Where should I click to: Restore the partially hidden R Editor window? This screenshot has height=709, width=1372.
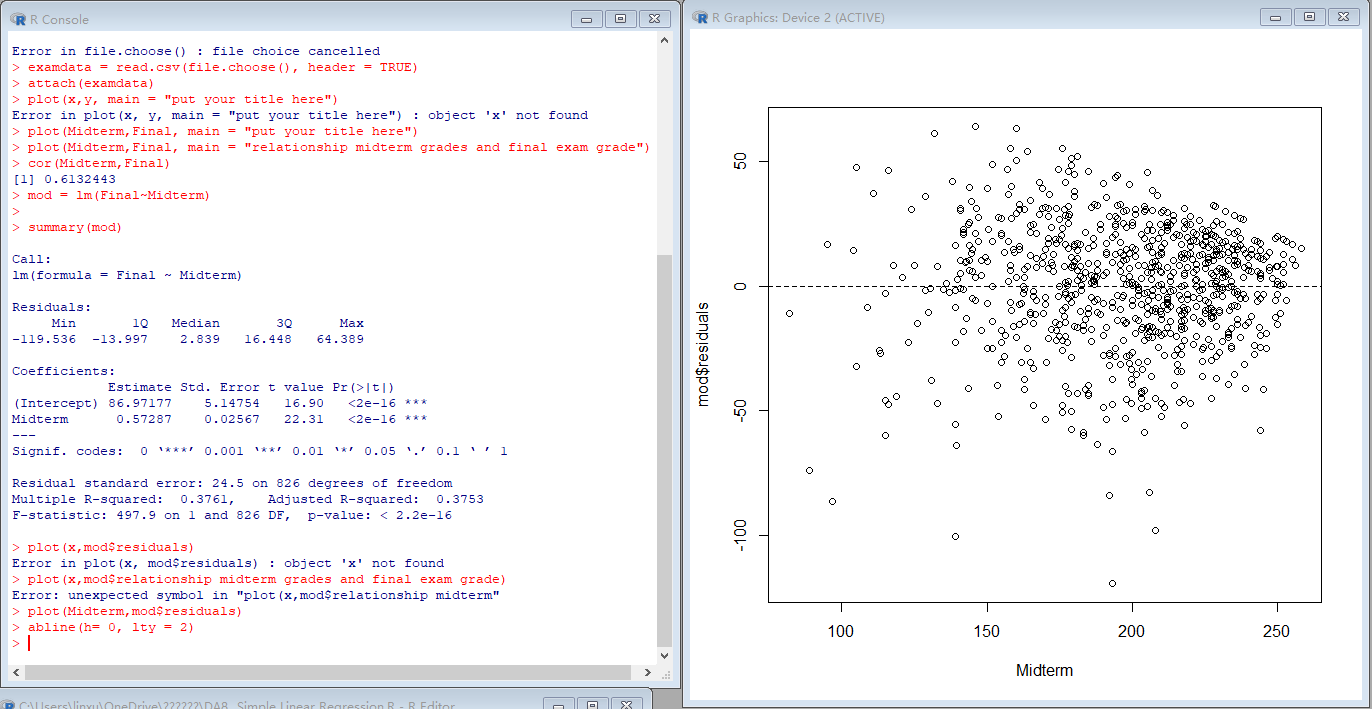point(300,704)
